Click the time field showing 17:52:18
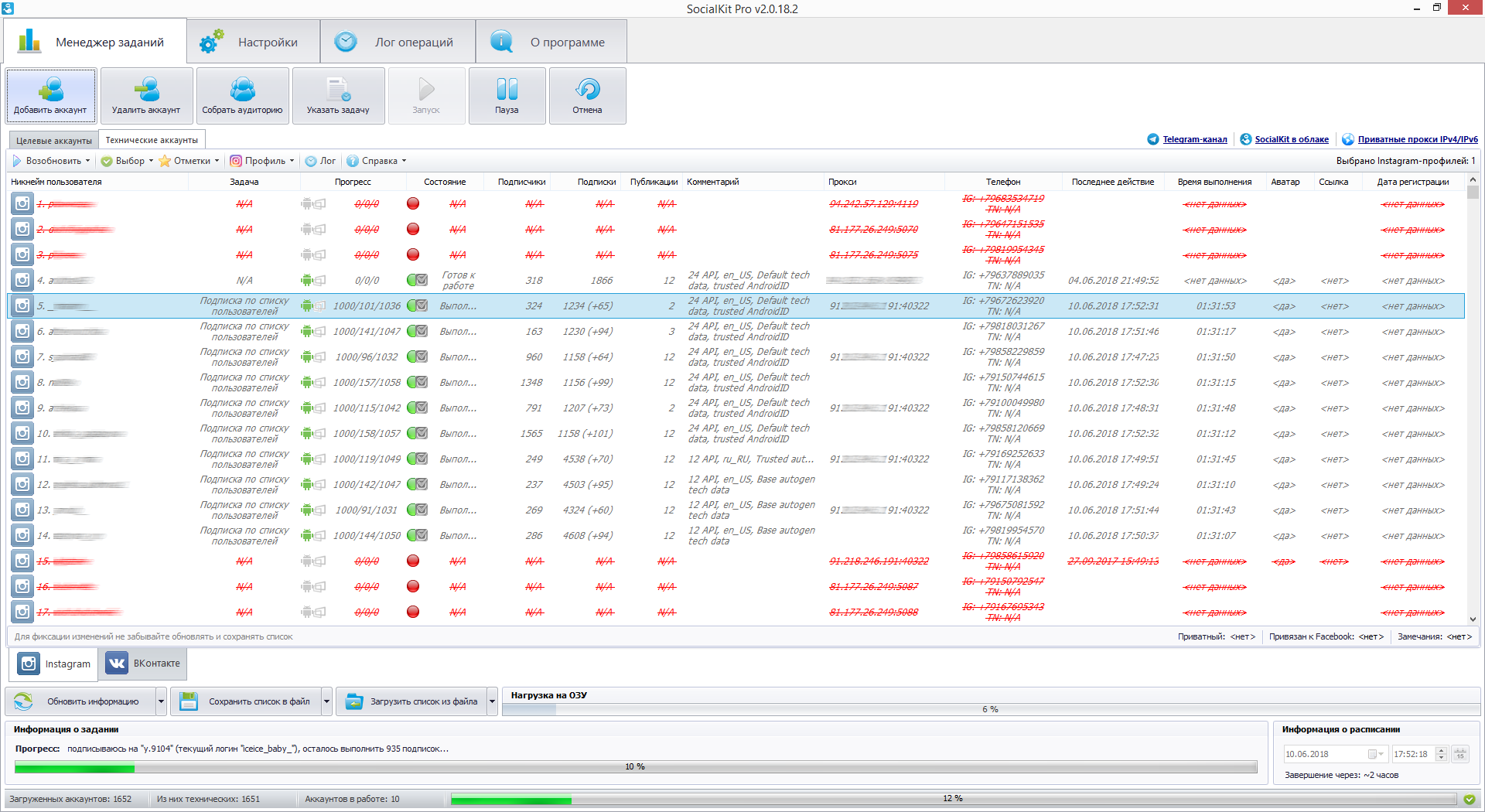 (x=1412, y=754)
